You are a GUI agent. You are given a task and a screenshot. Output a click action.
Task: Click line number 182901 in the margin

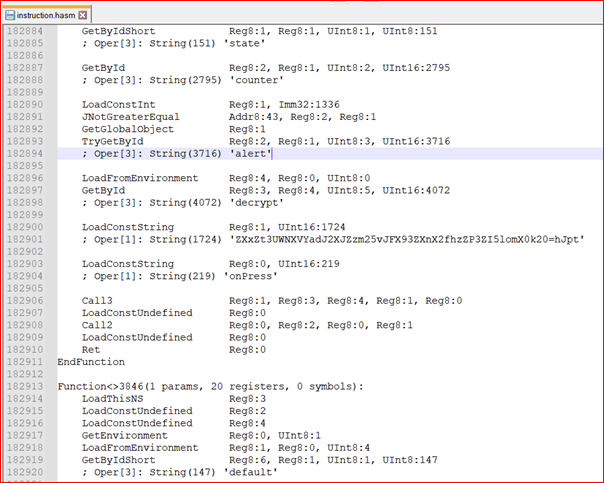click(x=25, y=240)
